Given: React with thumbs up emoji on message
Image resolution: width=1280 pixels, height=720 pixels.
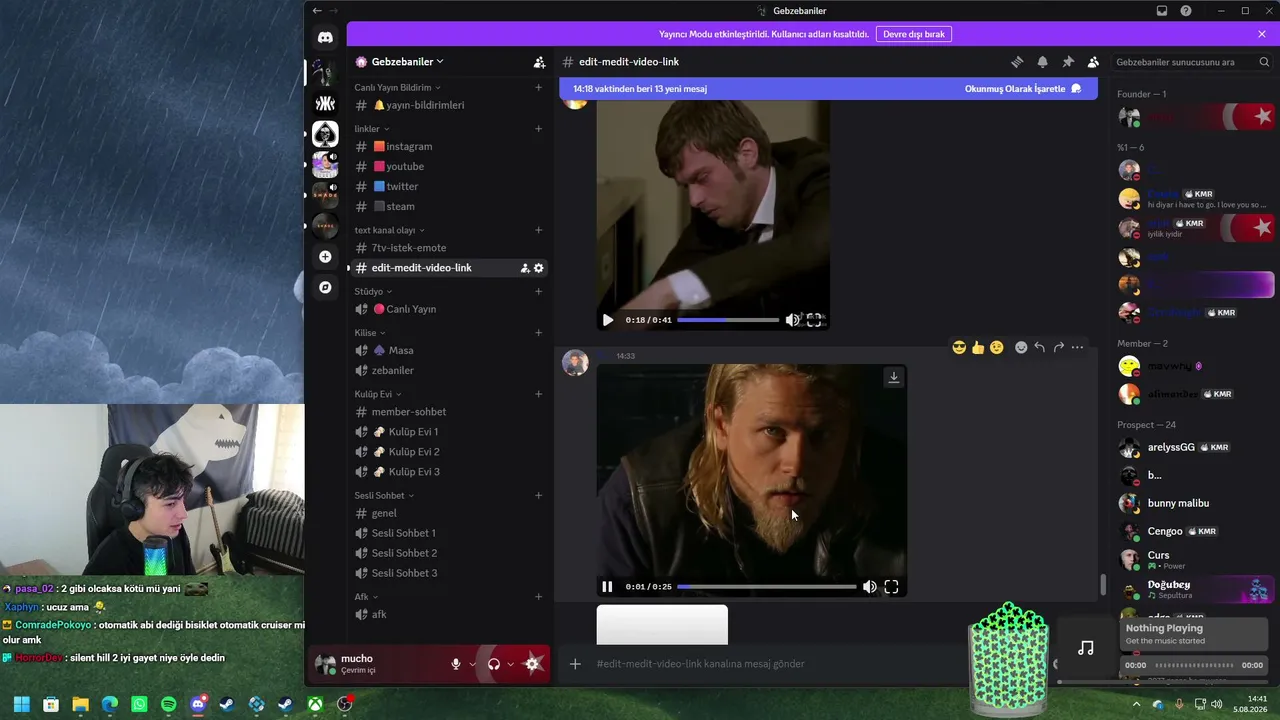Looking at the screenshot, I should tap(978, 347).
